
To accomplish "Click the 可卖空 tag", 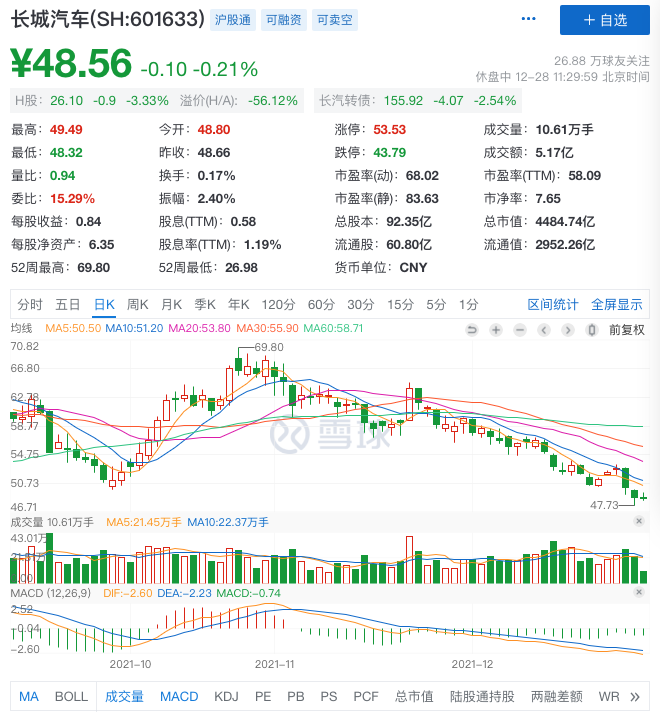I will click(335, 20).
